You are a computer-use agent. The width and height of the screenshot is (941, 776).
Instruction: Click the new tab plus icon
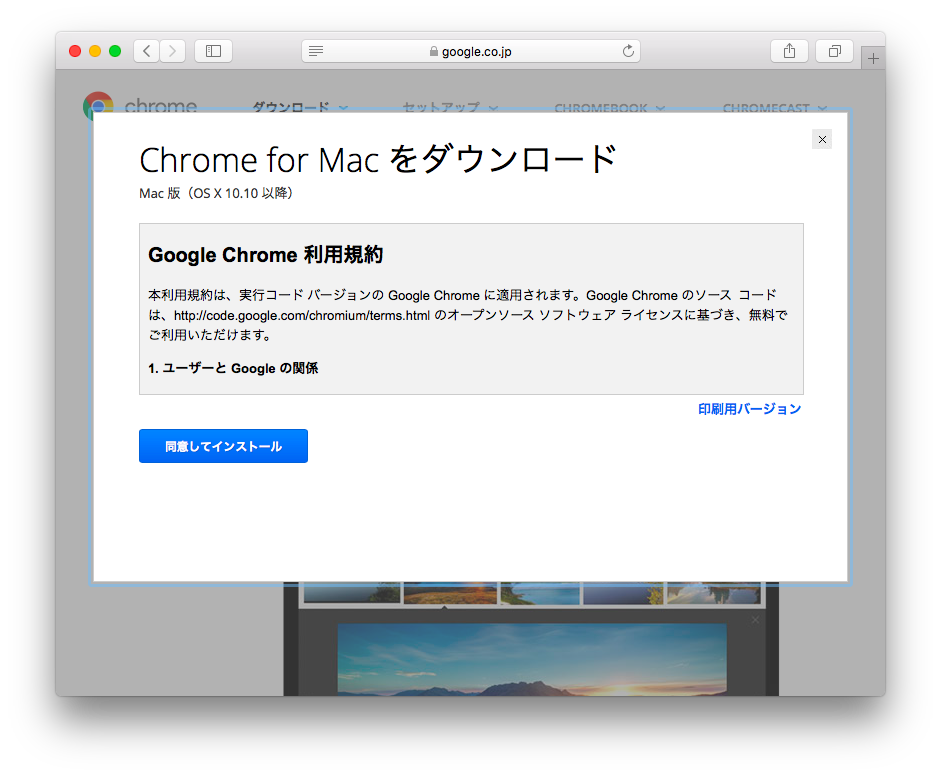[873, 57]
